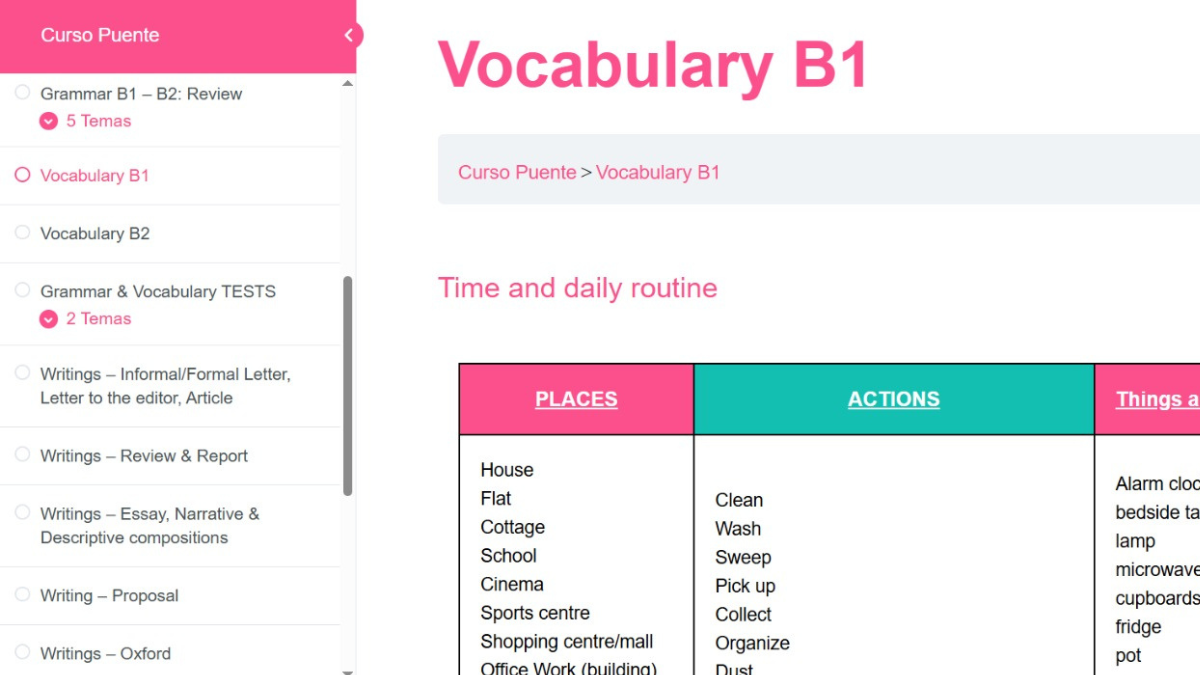The width and height of the screenshot is (1200, 675).
Task: Click the circle icon beside Vocabulary B2
Action: (21, 233)
